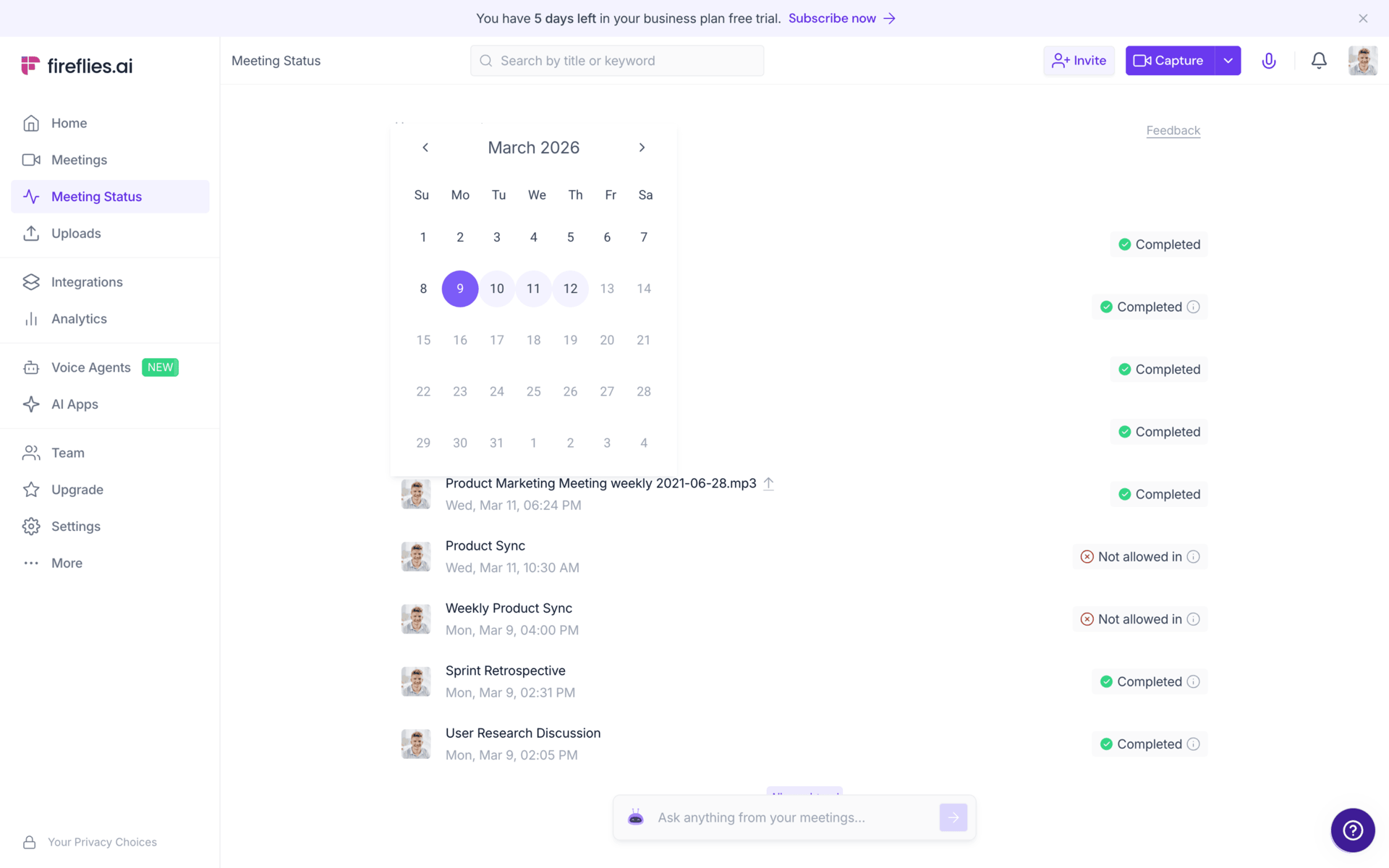
Task: Click the Invite button
Action: pyautogui.click(x=1079, y=61)
